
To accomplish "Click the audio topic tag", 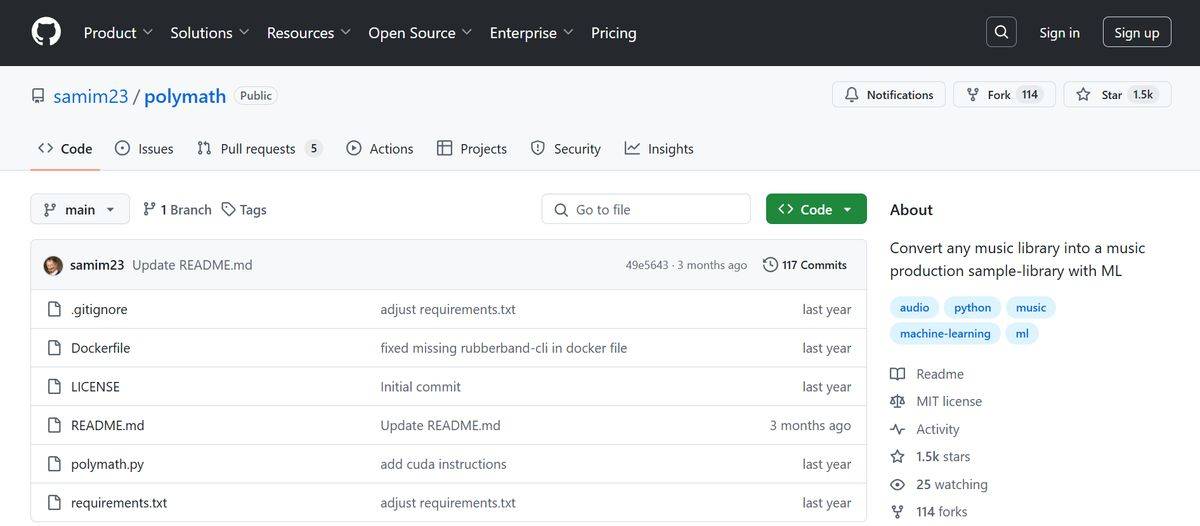I will [914, 307].
